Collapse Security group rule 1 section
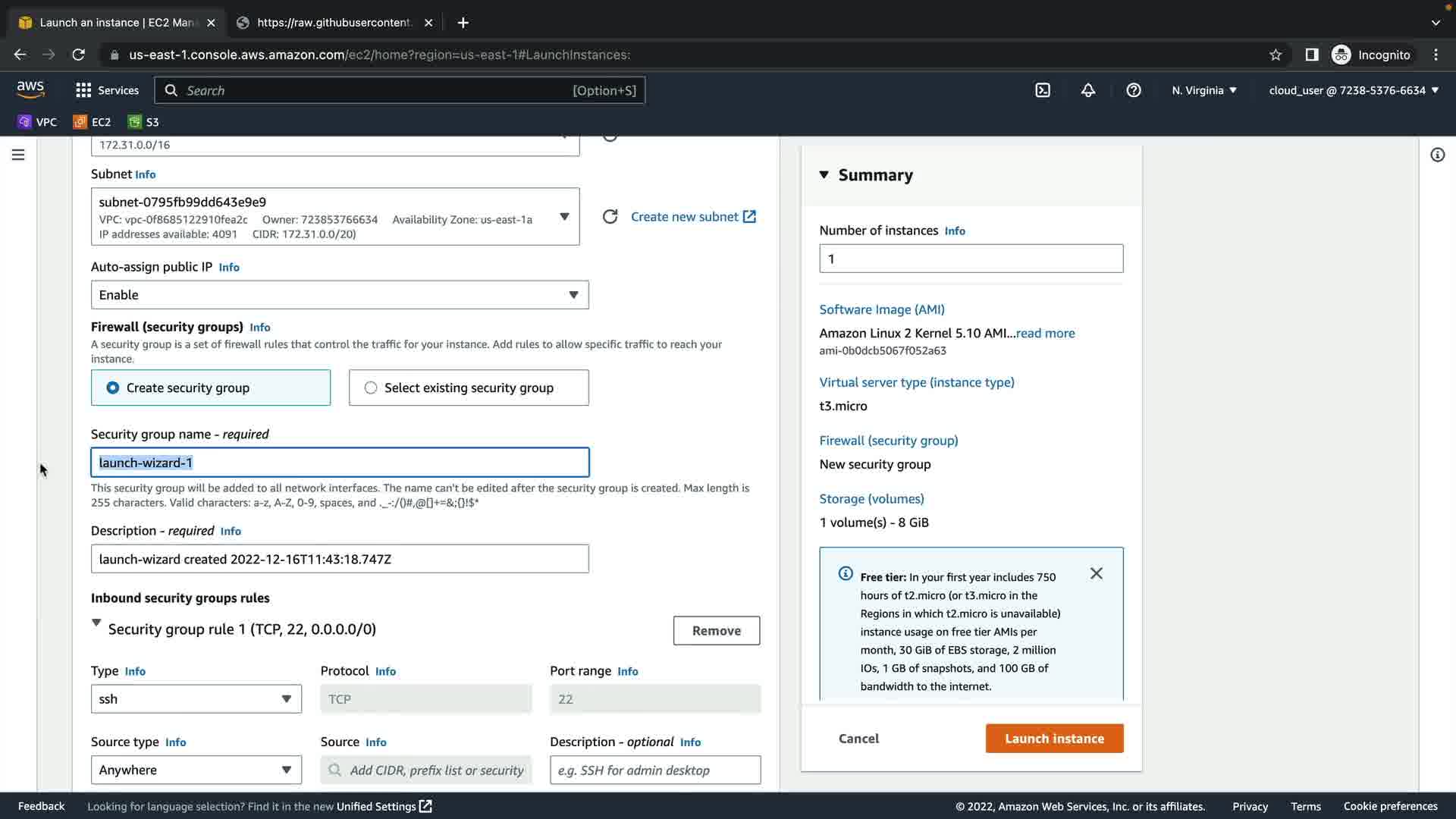1456x819 pixels. pyautogui.click(x=96, y=623)
